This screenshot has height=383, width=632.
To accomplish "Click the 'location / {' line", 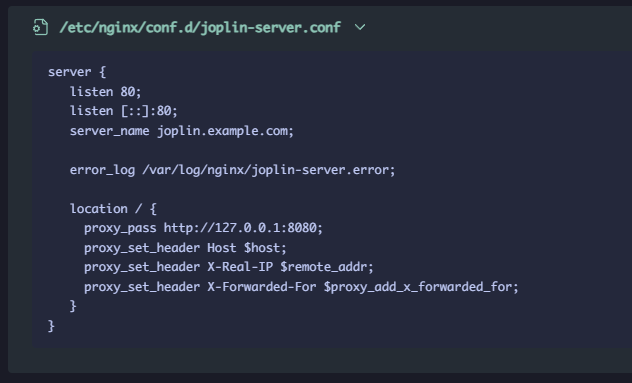I will point(113,209).
